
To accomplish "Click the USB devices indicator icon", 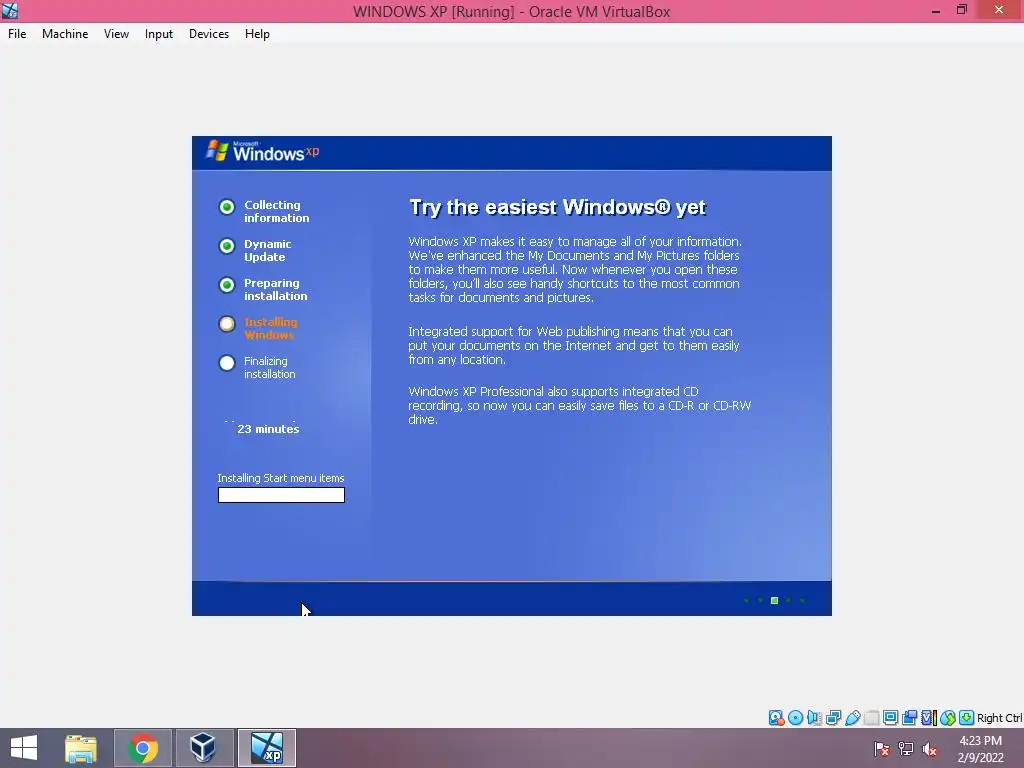I will (852, 718).
